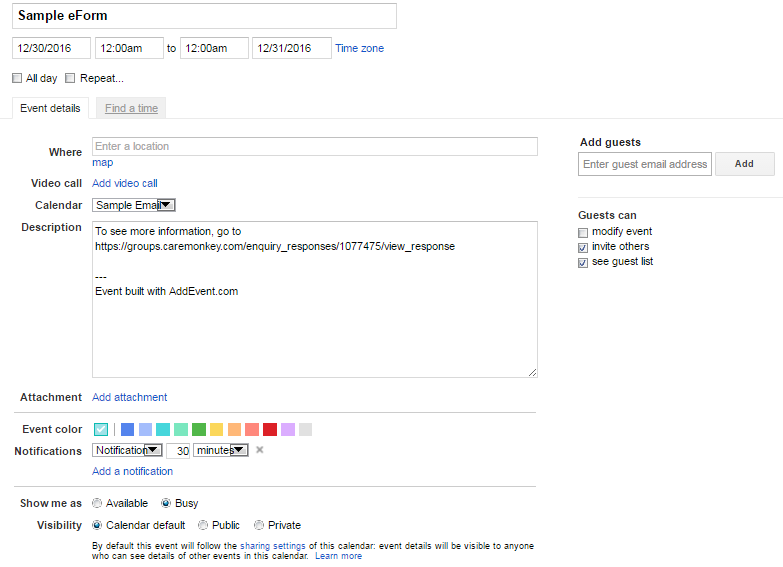Pick the bold red event color
Screen dimensions: 783x567
click(x=270, y=429)
